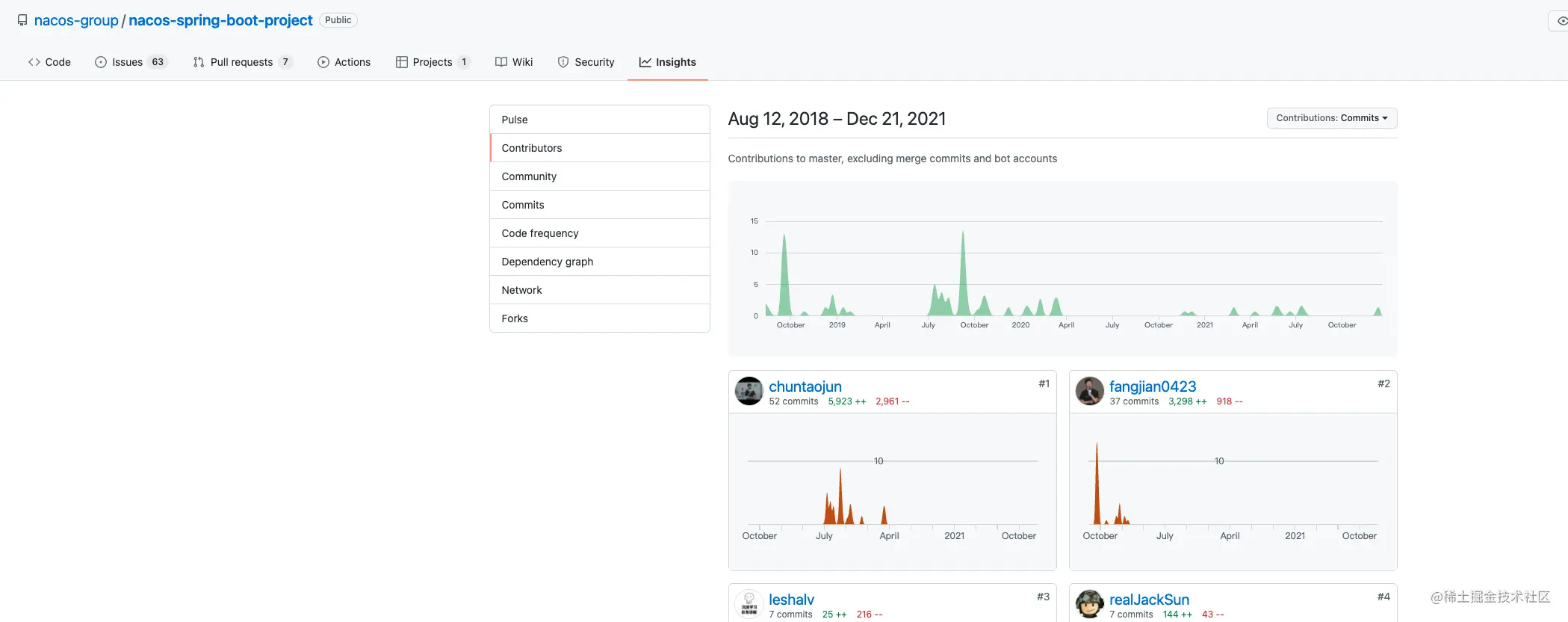Click the Security shield icon
Viewport: 1568px width, 622px height.
[563, 62]
